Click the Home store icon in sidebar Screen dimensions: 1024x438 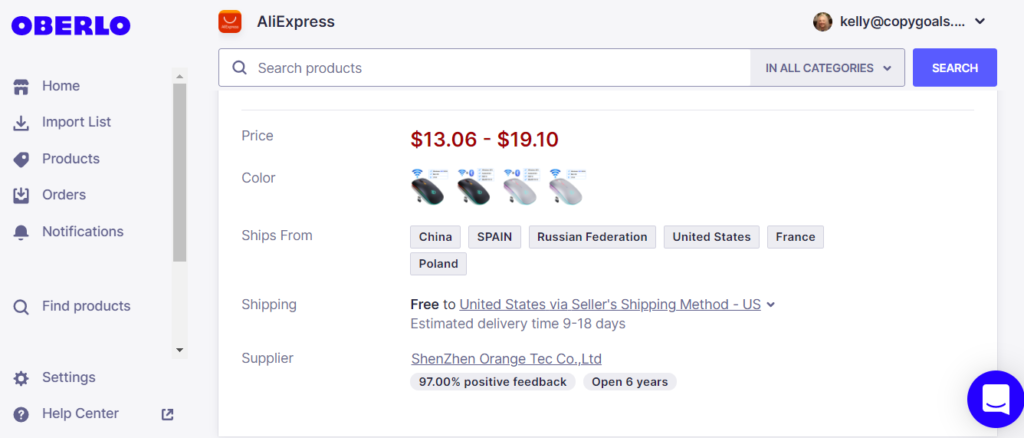[21, 86]
